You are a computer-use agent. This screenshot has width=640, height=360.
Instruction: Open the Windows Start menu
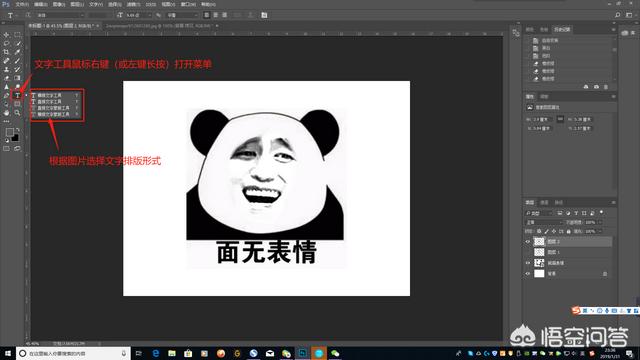(x=7, y=353)
